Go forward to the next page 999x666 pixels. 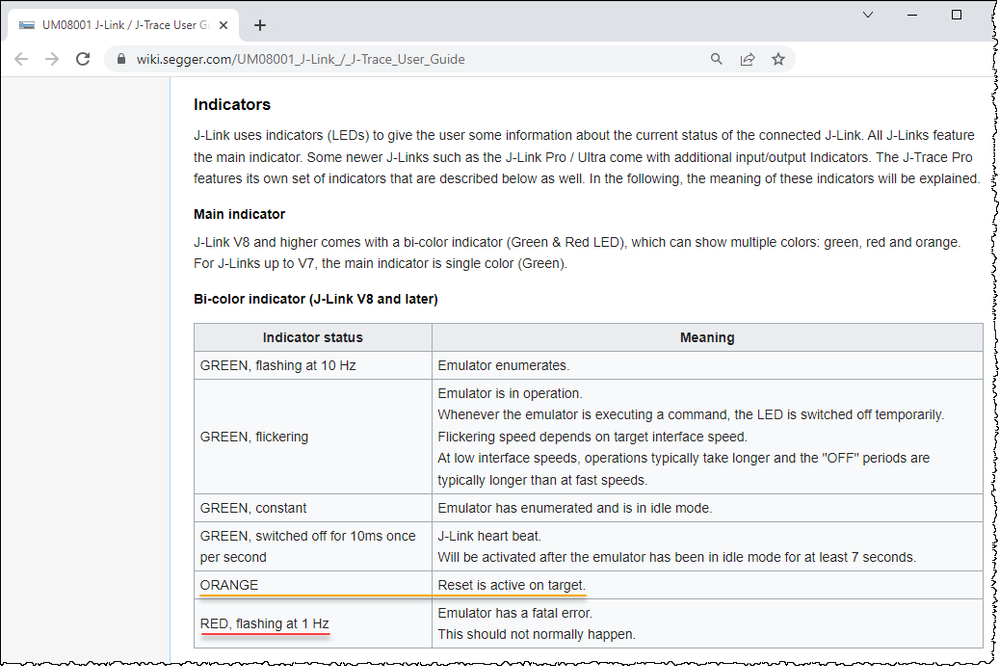click(52, 59)
